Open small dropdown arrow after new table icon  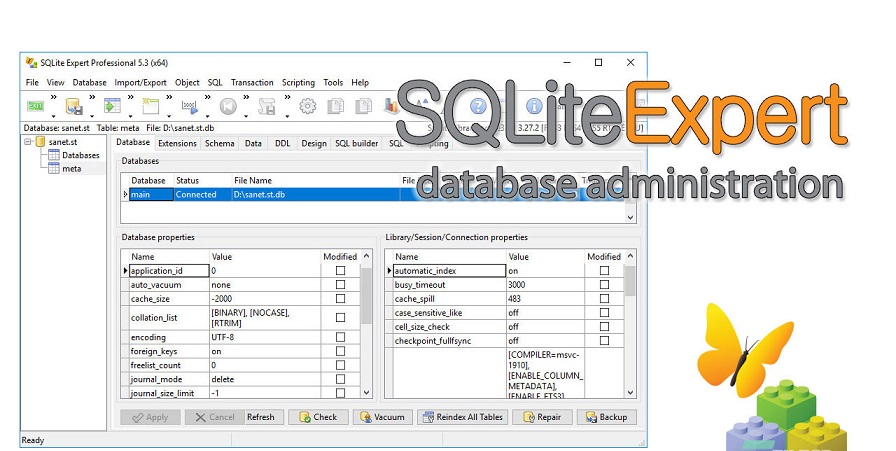pos(169,115)
